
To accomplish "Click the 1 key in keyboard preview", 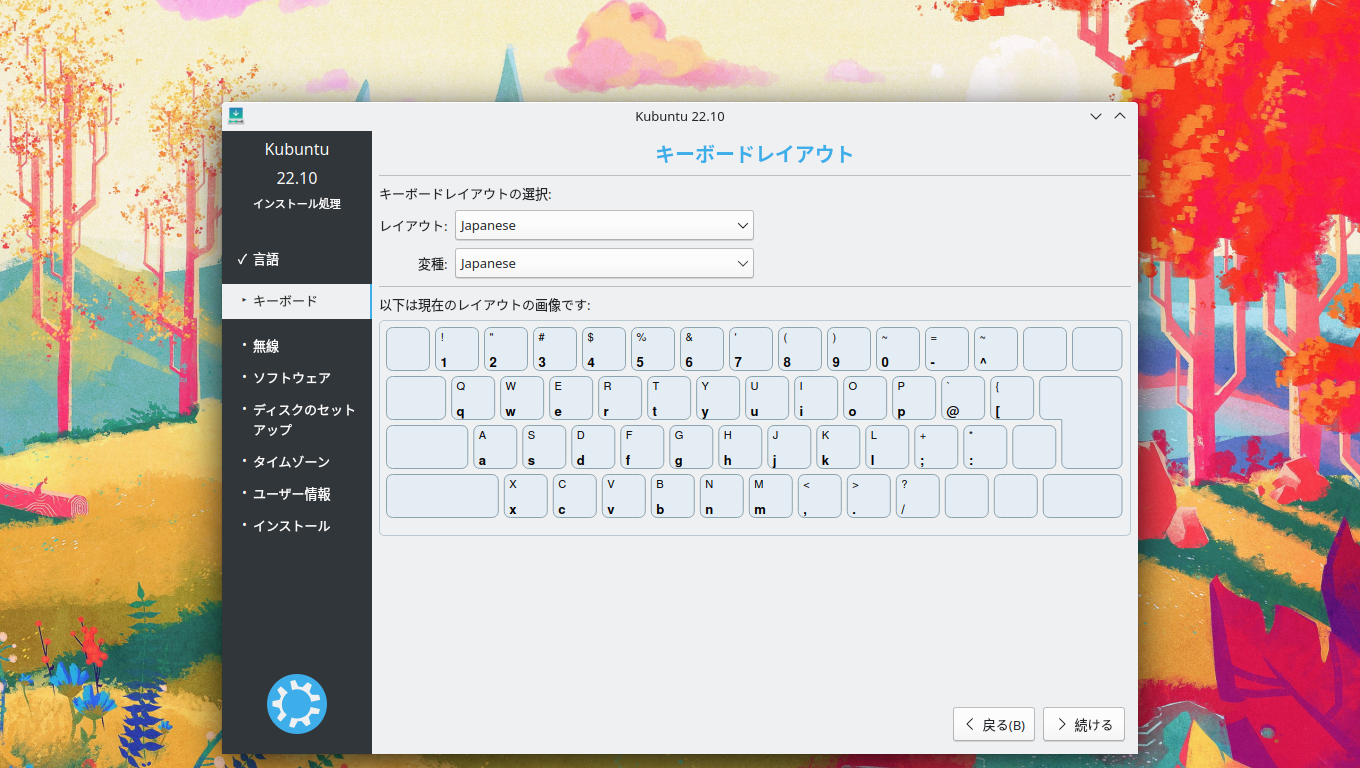I will 457,349.
